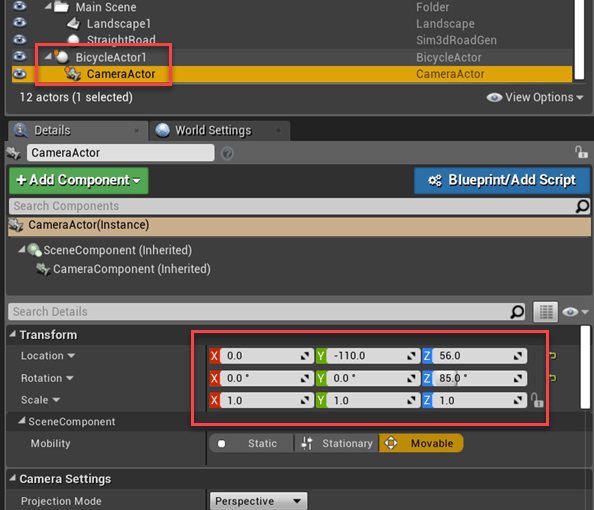Select BicycleActor1 in the outliner
The height and width of the screenshot is (510, 594).
pos(292,57)
